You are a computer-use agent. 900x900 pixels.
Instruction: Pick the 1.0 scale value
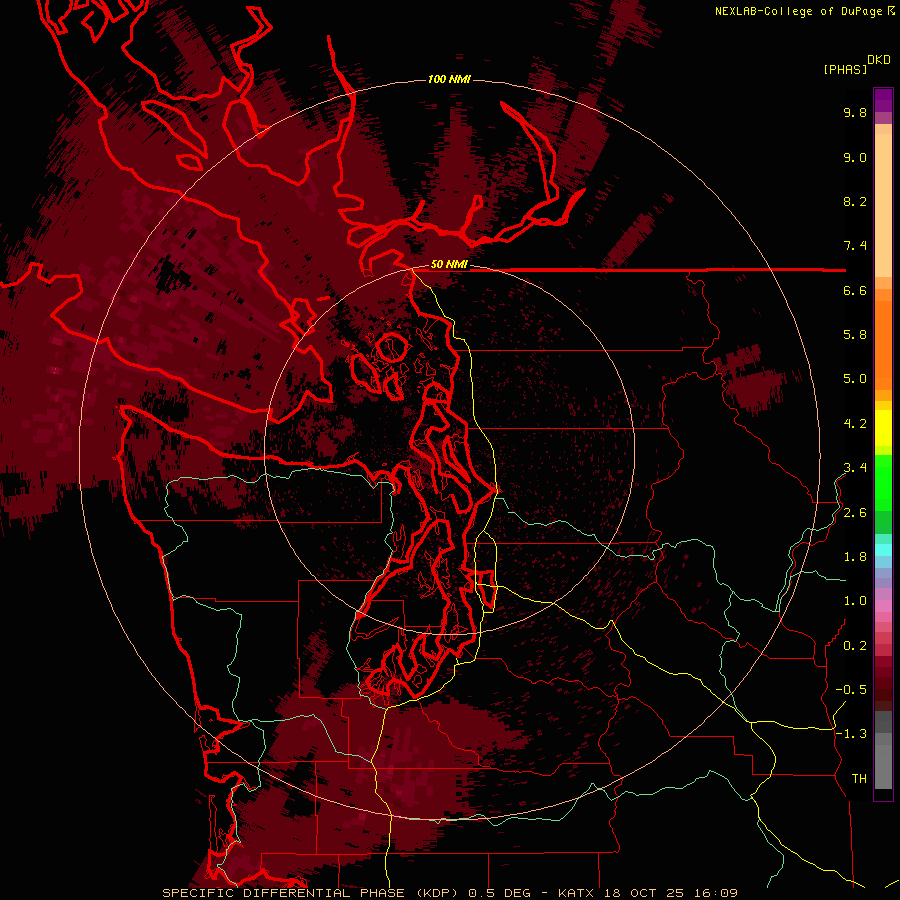[855, 601]
